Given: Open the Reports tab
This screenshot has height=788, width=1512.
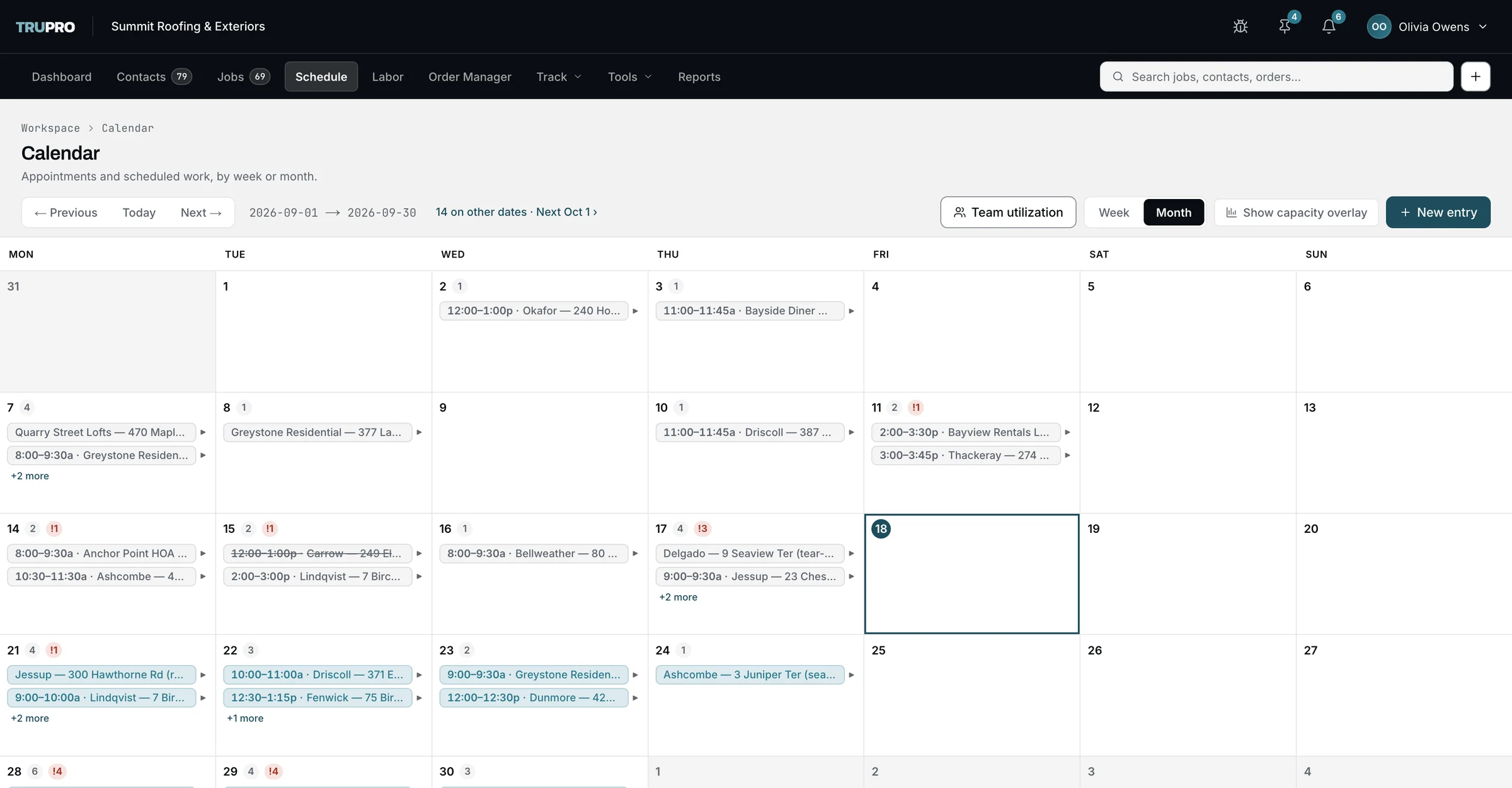Looking at the screenshot, I should click(699, 76).
